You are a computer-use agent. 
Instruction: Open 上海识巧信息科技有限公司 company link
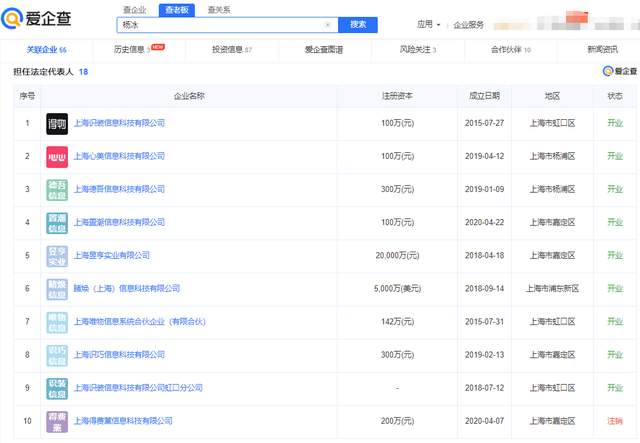pos(119,355)
